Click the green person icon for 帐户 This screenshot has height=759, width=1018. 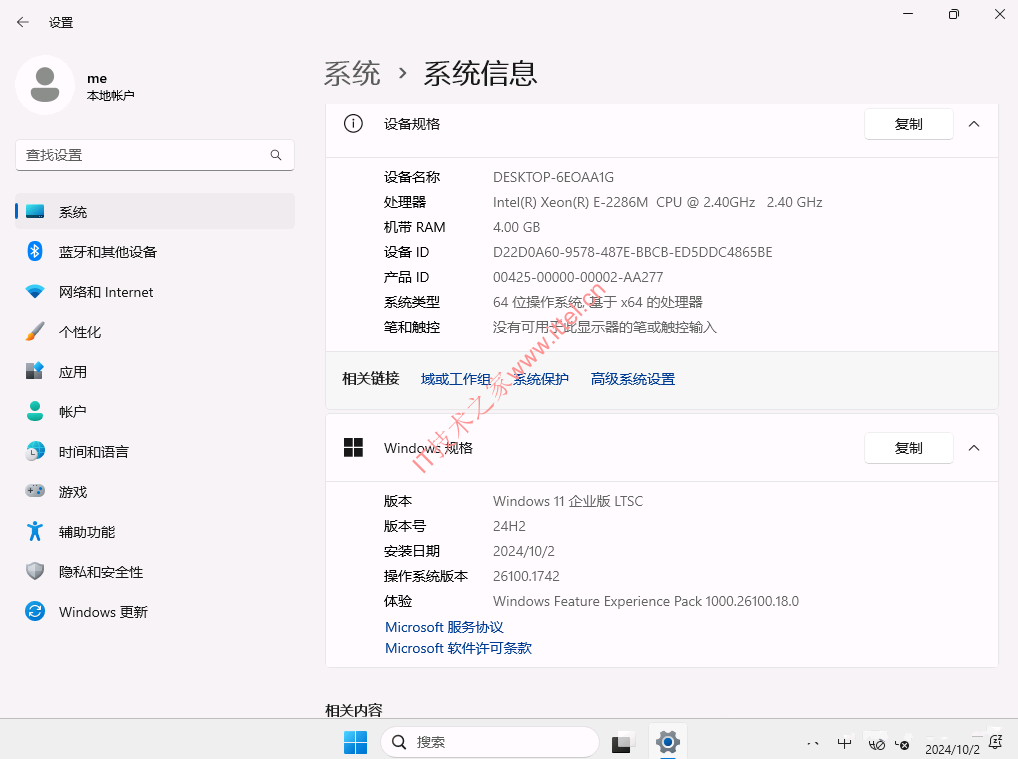click(35, 412)
